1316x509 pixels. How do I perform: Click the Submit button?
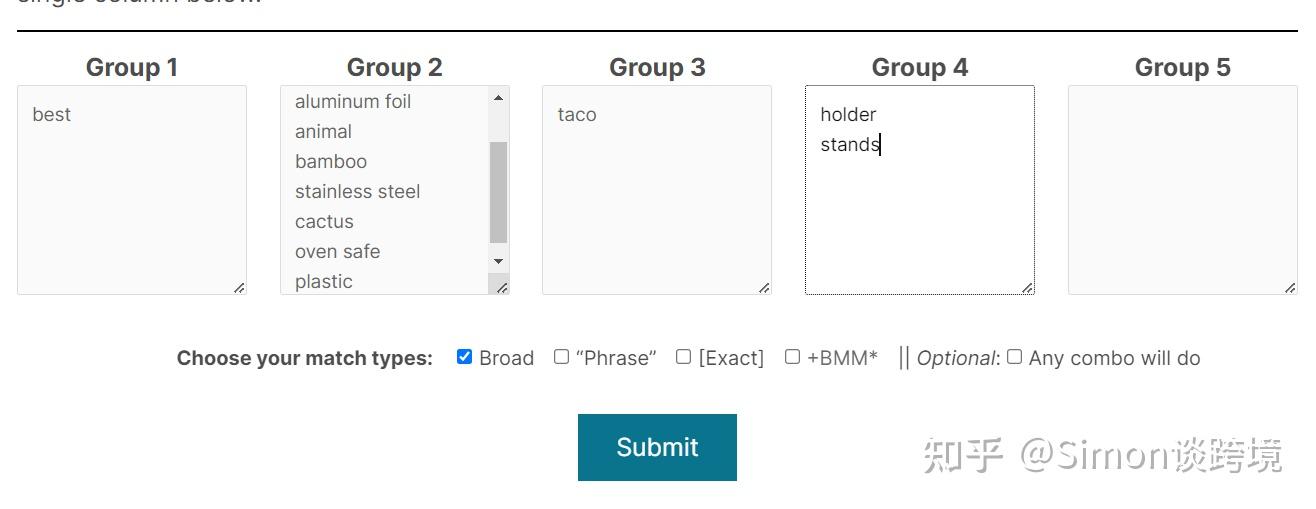[x=657, y=447]
